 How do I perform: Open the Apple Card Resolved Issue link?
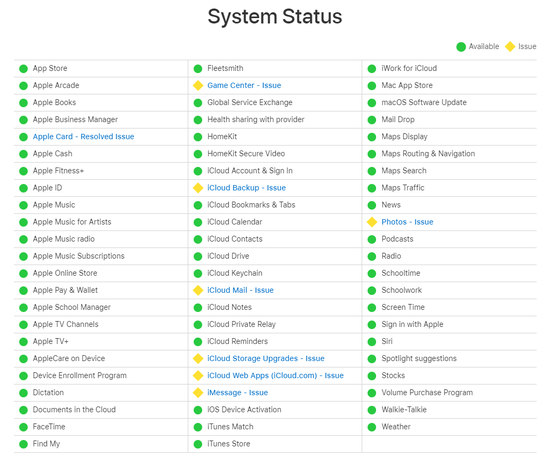(83, 137)
